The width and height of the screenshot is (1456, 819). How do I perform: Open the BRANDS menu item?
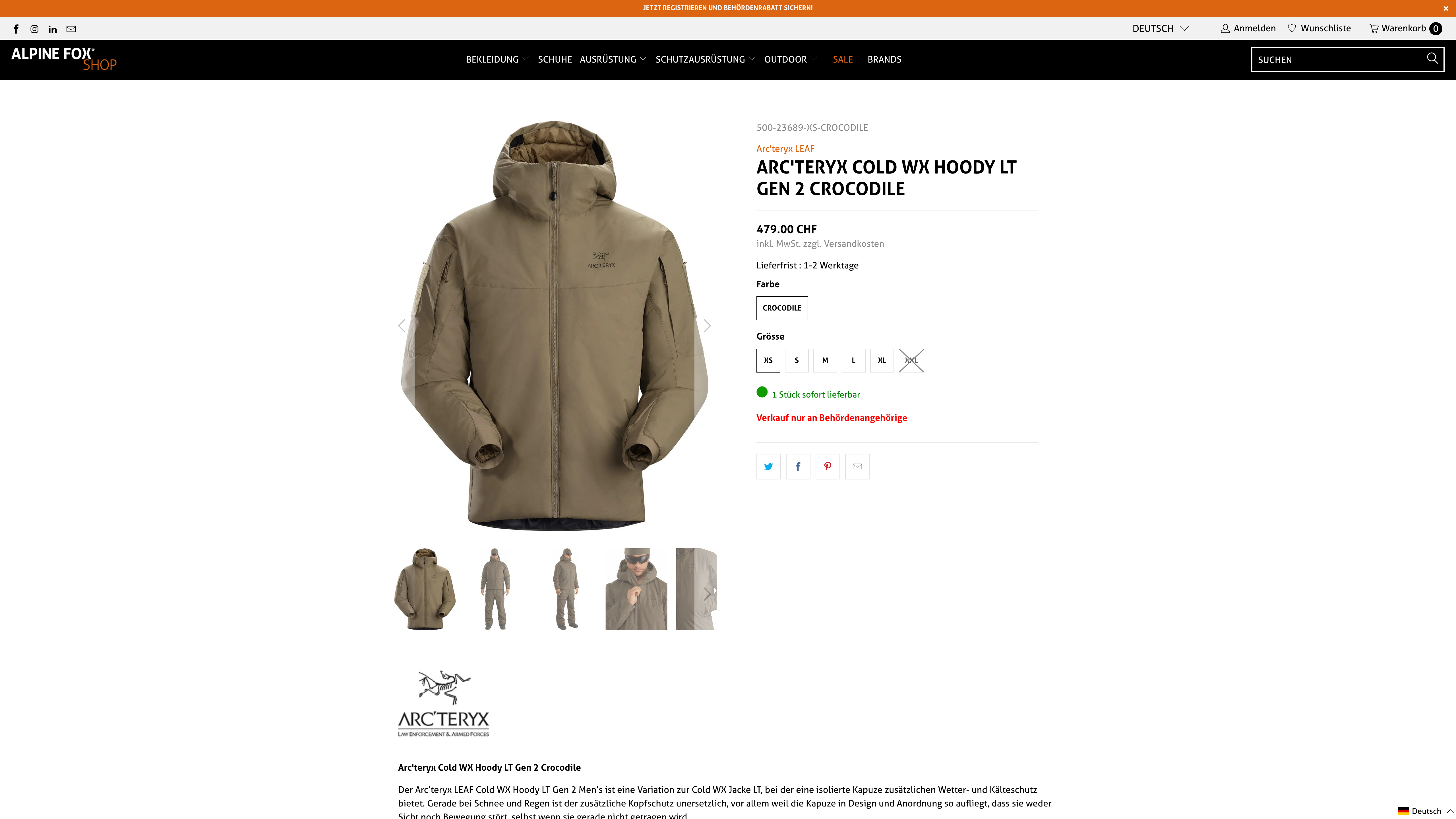tap(884, 59)
